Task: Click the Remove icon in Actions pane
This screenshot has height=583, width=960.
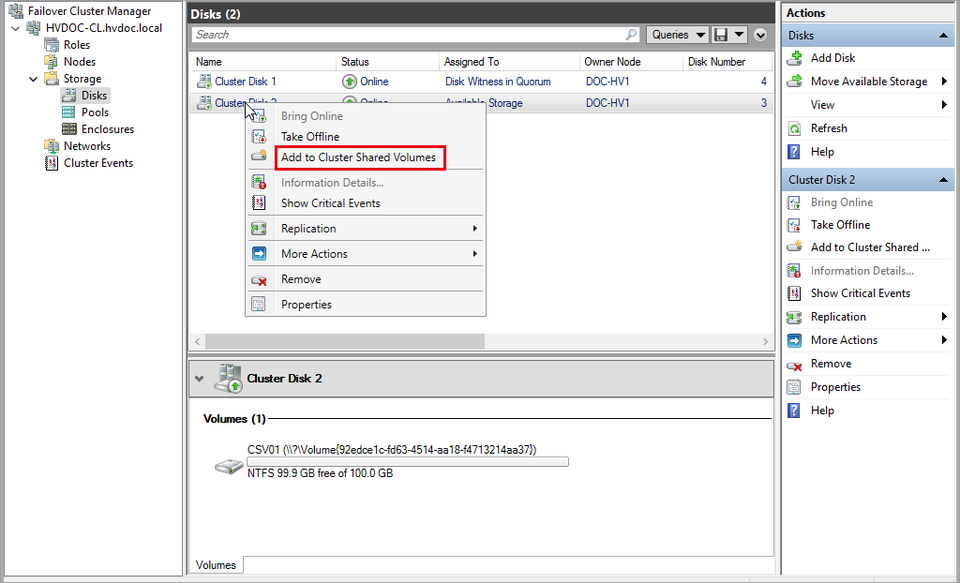Action: (x=794, y=366)
